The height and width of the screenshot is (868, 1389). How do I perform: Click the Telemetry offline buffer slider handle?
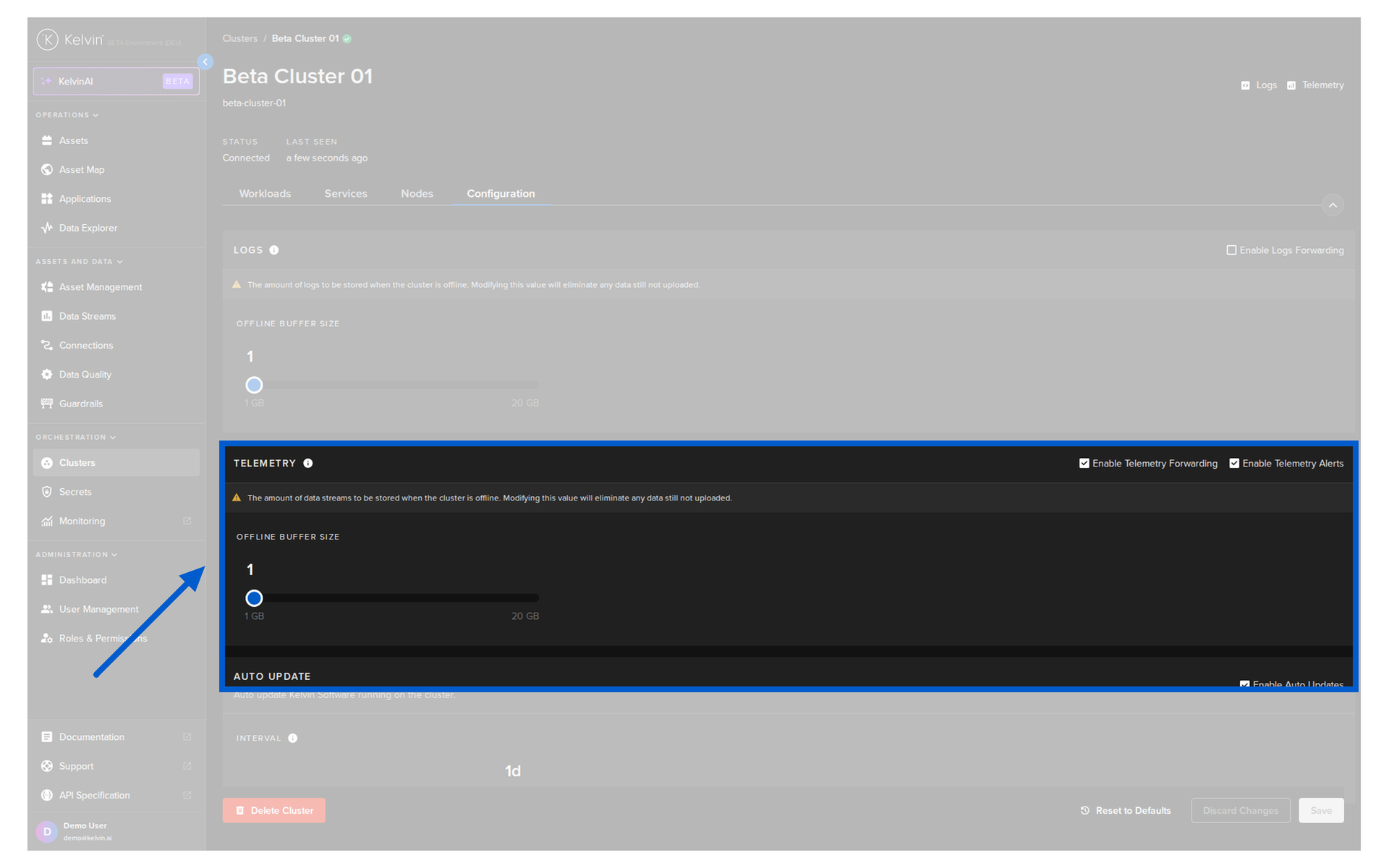point(254,598)
